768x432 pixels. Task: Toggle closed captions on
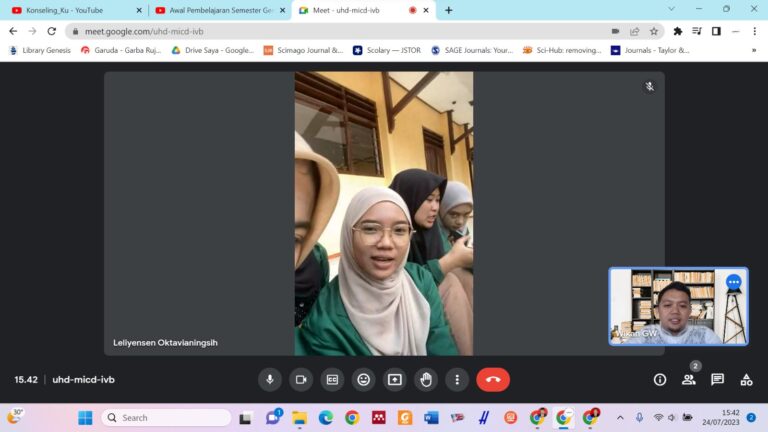[332, 380]
